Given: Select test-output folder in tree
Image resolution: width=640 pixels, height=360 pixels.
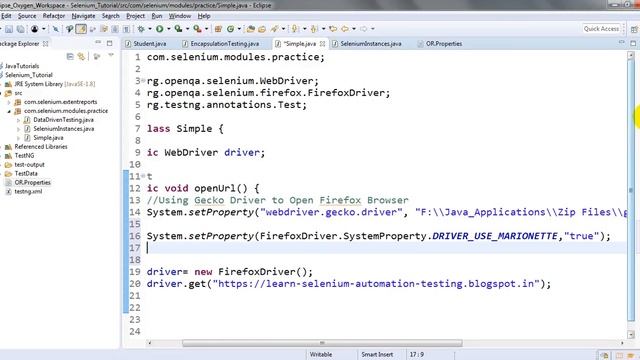Looking at the screenshot, I should tap(29, 165).
